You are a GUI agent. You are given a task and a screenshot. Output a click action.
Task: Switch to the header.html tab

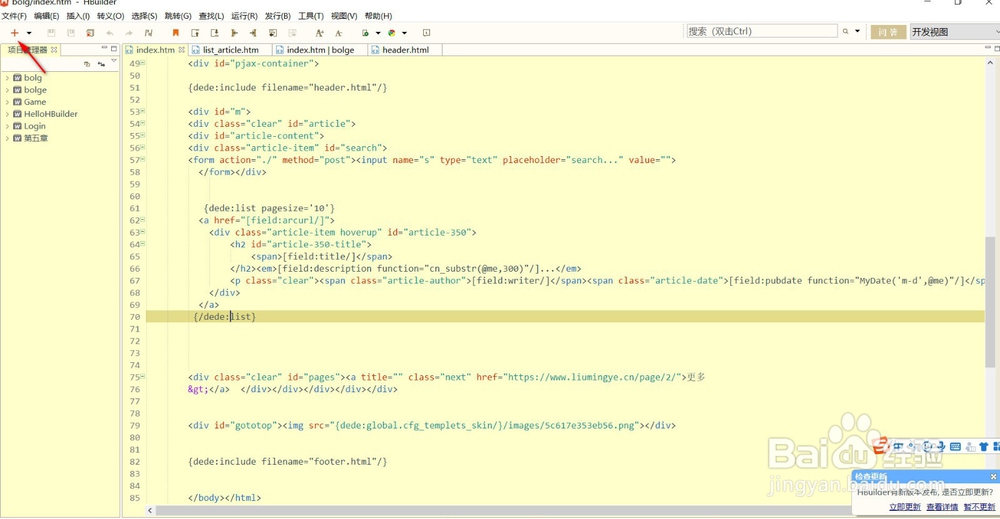[405, 50]
